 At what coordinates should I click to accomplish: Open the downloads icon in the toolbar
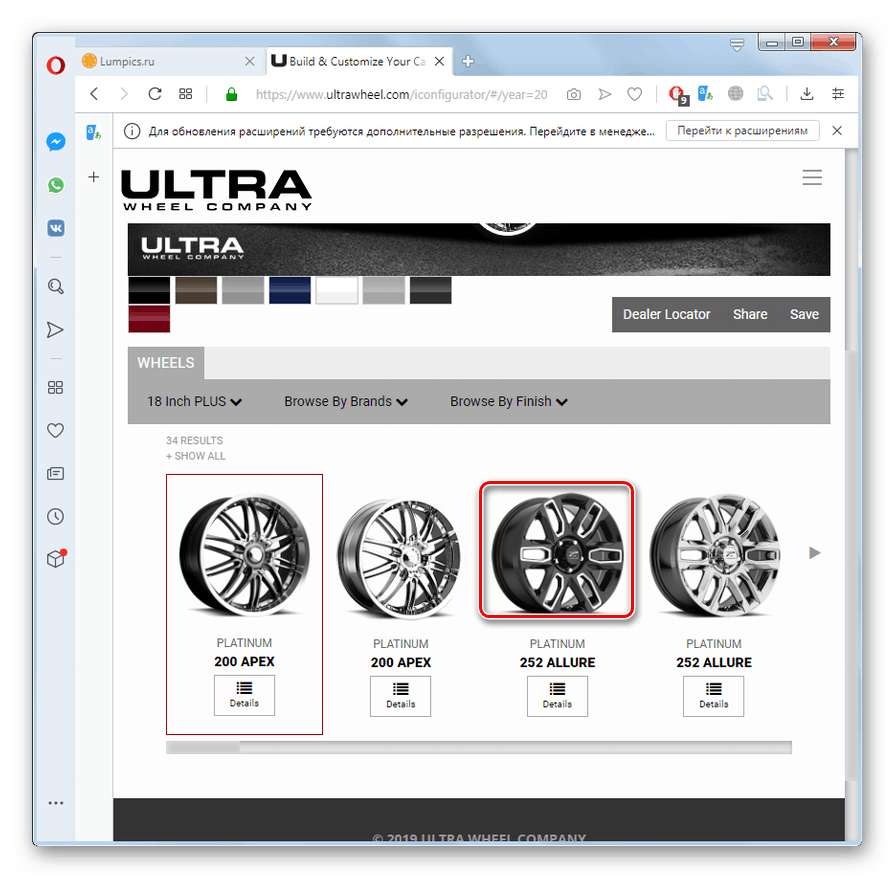806,94
